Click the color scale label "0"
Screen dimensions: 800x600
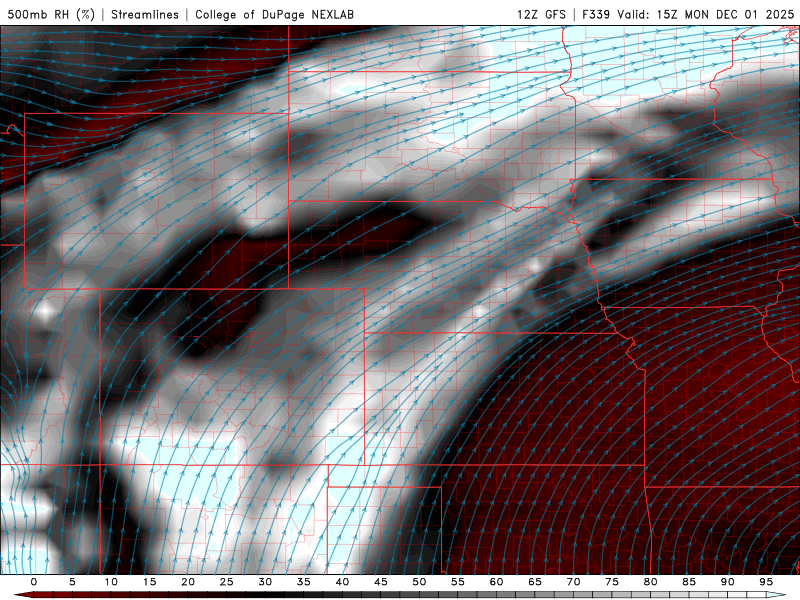[x=34, y=582]
